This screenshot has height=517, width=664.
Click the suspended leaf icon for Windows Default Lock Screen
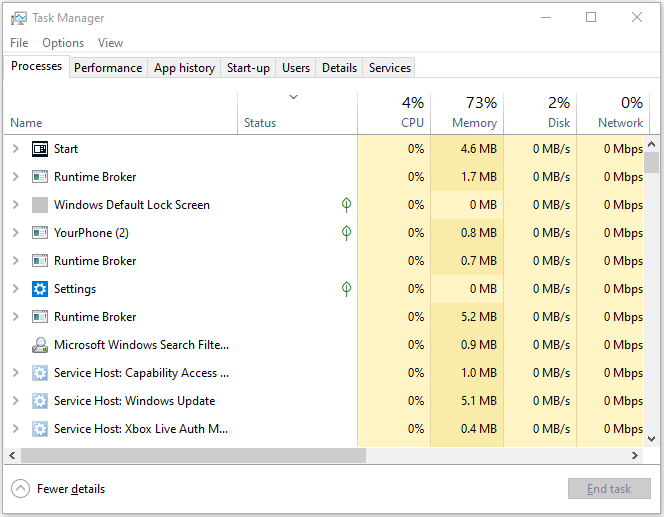click(346, 205)
